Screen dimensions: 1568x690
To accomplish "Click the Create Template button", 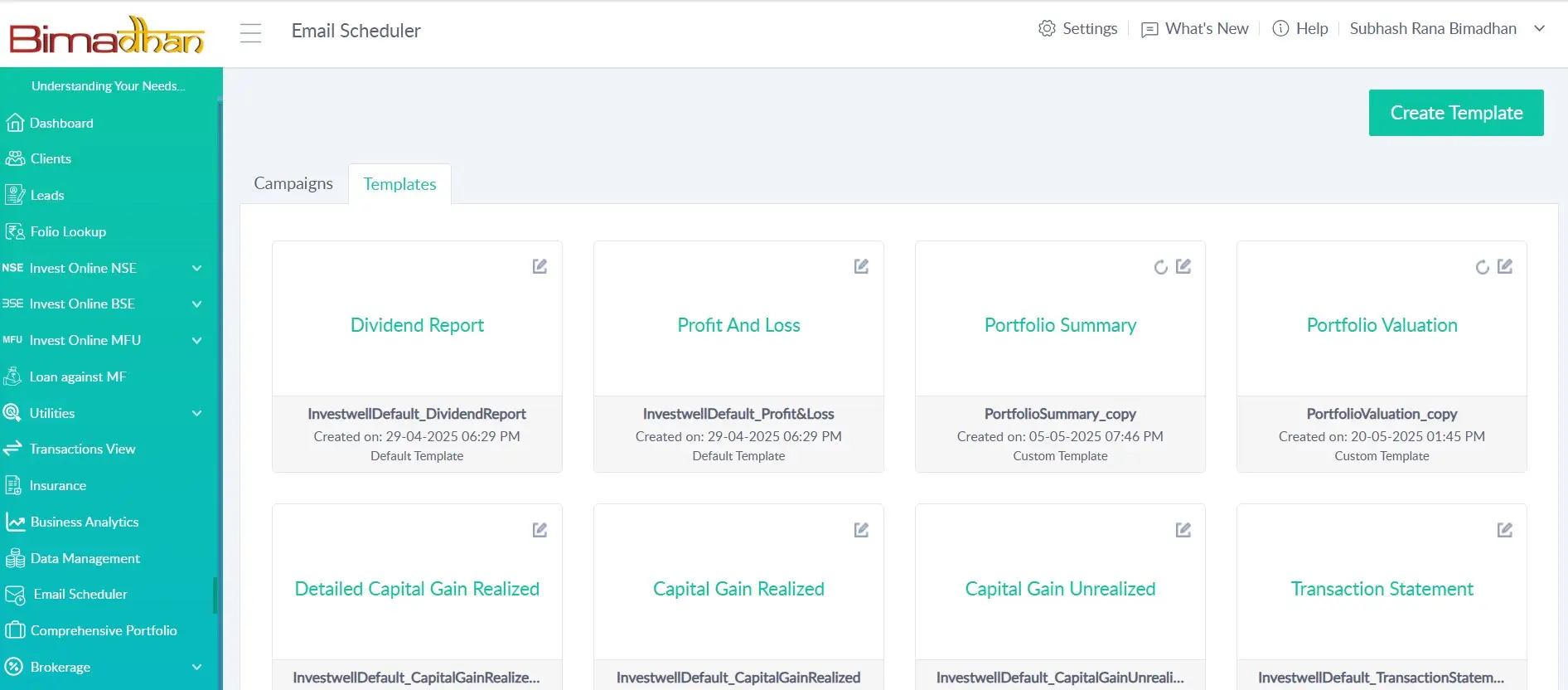I will (x=1456, y=113).
